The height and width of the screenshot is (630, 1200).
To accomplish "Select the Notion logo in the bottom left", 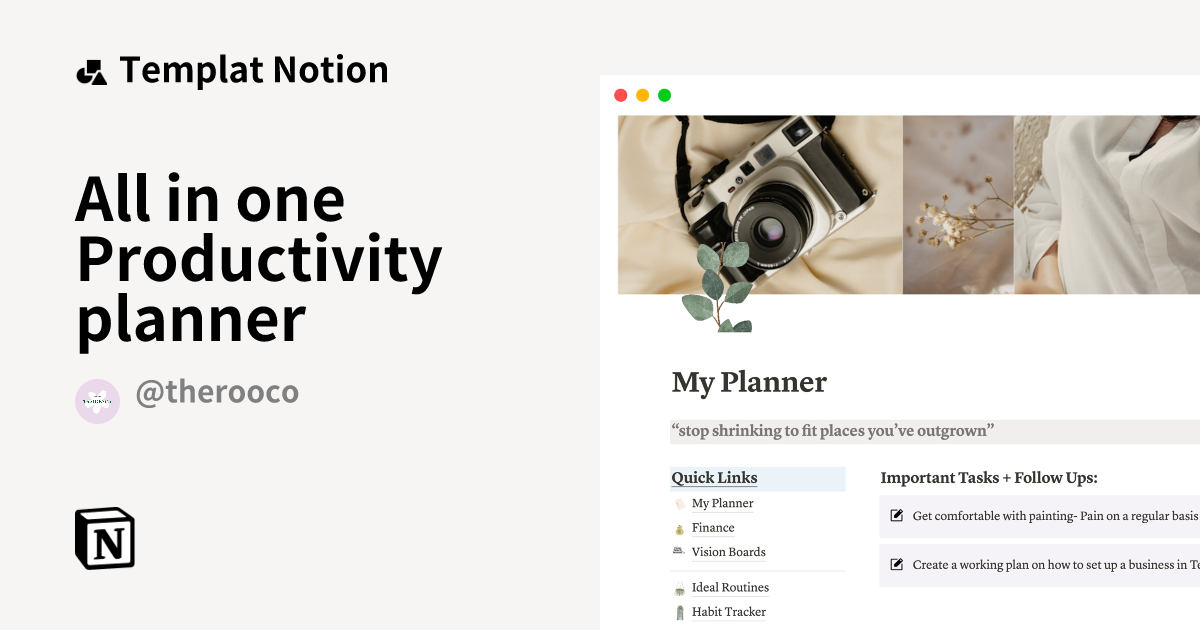I will [103, 538].
